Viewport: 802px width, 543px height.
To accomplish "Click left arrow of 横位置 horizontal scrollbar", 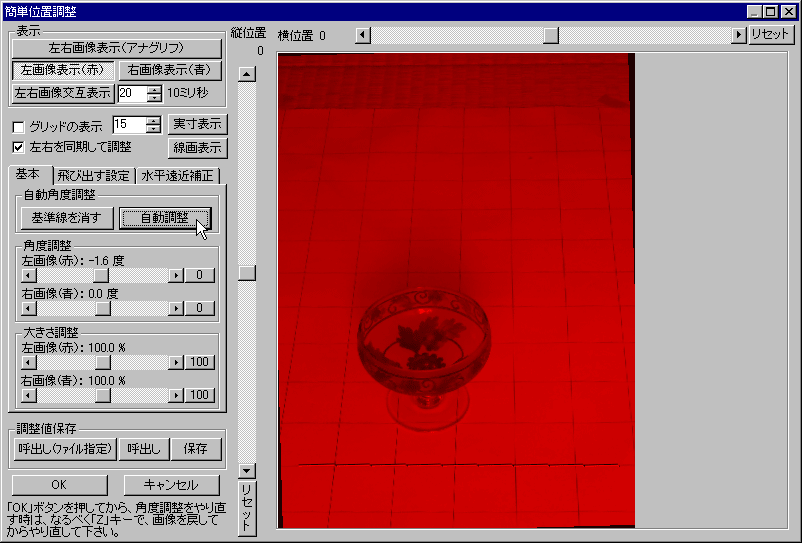I will tap(363, 35).
